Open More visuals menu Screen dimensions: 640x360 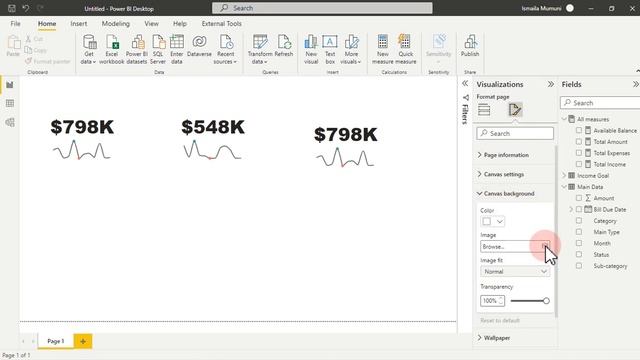click(x=351, y=49)
